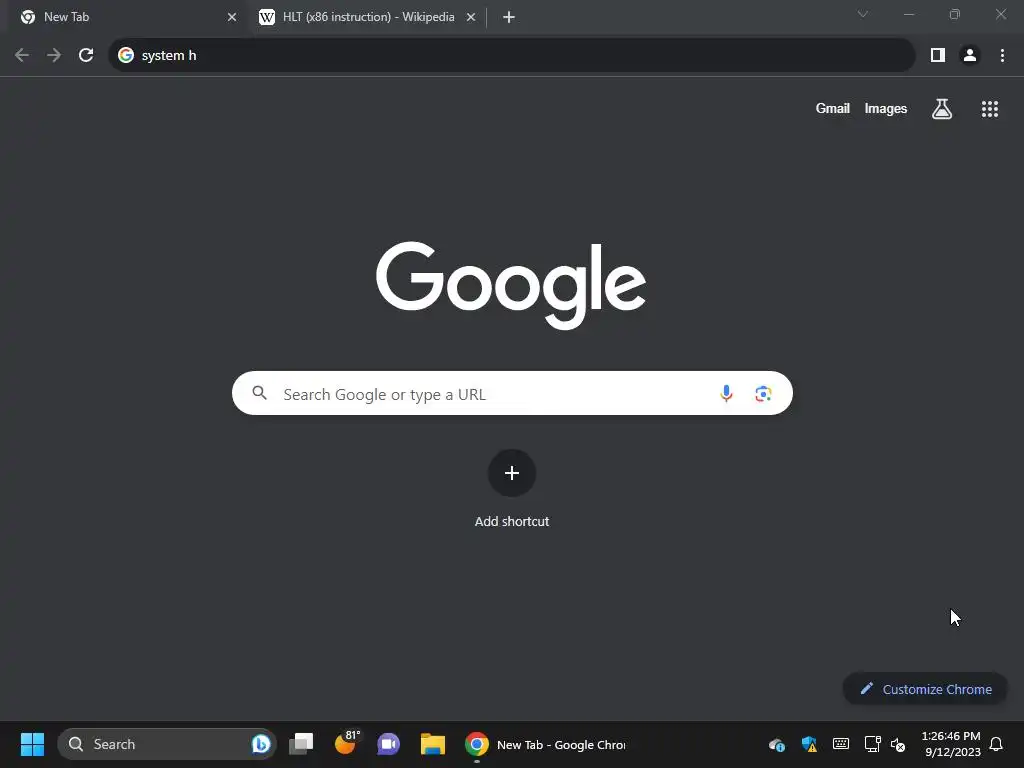Launch the Teams chat taskbar icon

(389, 744)
